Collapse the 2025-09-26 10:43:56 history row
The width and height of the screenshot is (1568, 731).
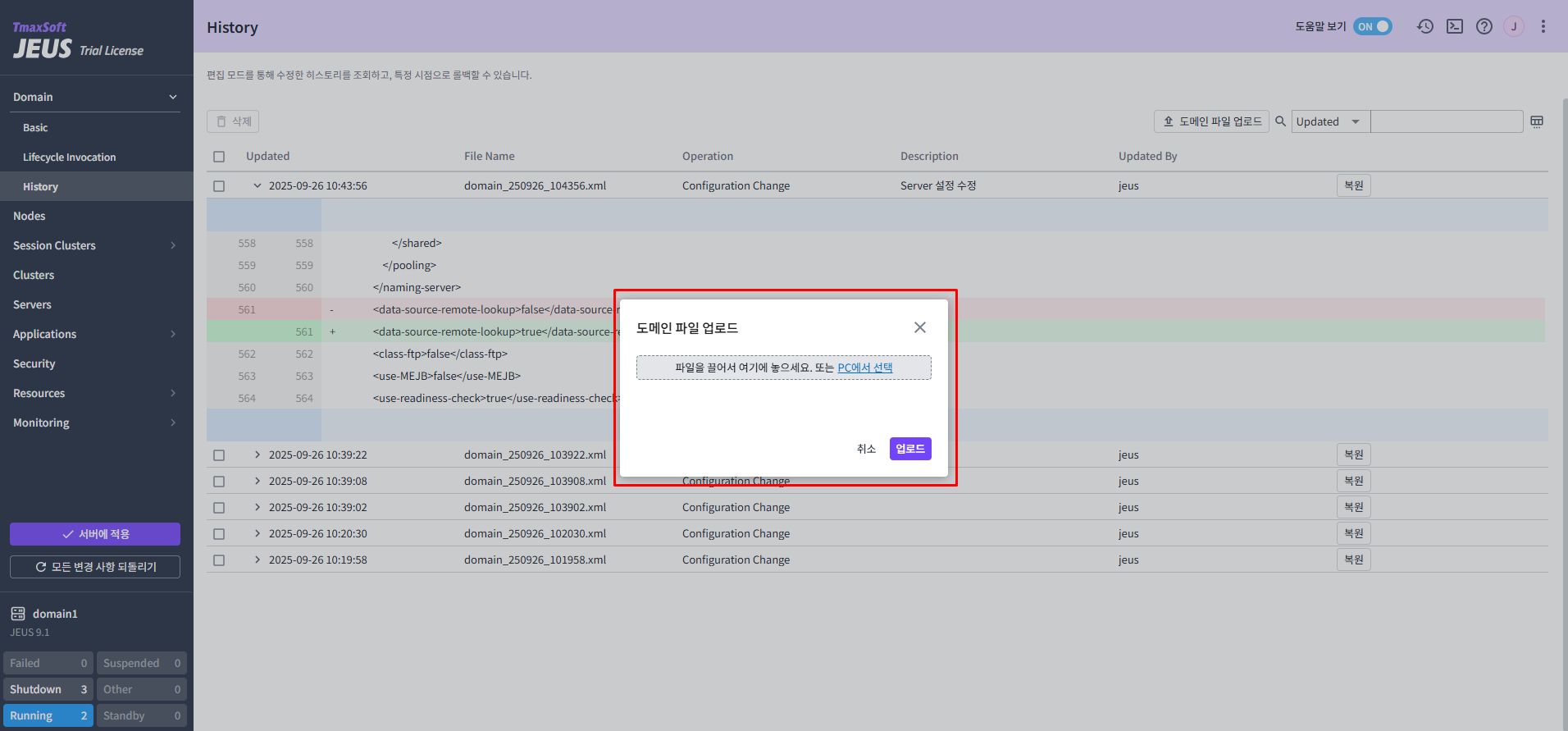258,186
